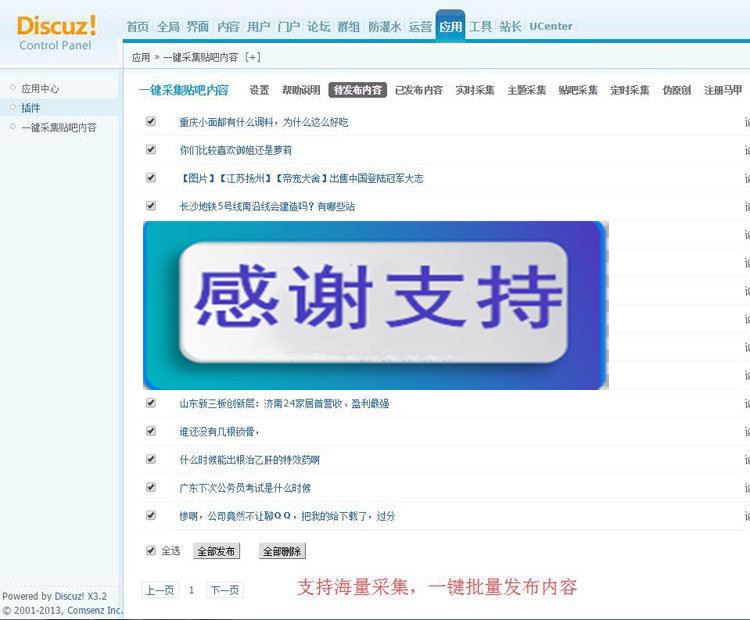Click the Discuz! Control Panel logo
Screen dimensions: 750x620
click(57, 30)
